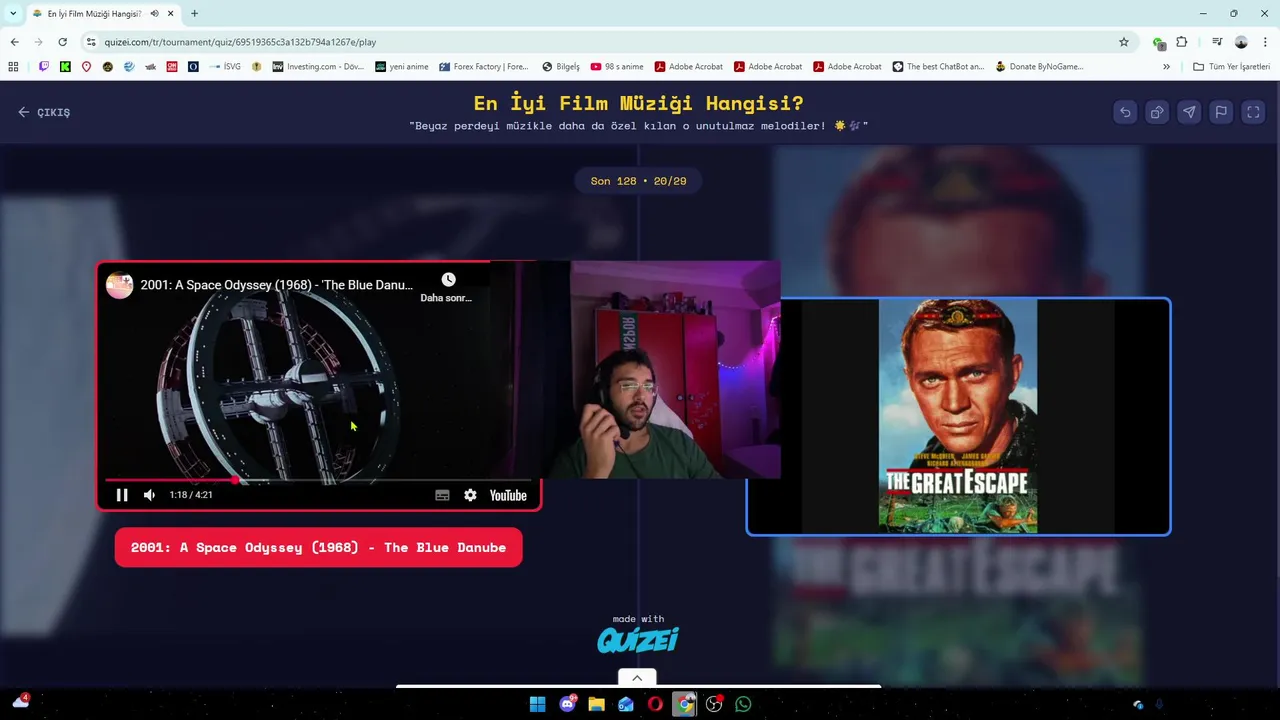Select The Great Escape poster card
Viewport: 1280px width, 720px height.
[958, 416]
